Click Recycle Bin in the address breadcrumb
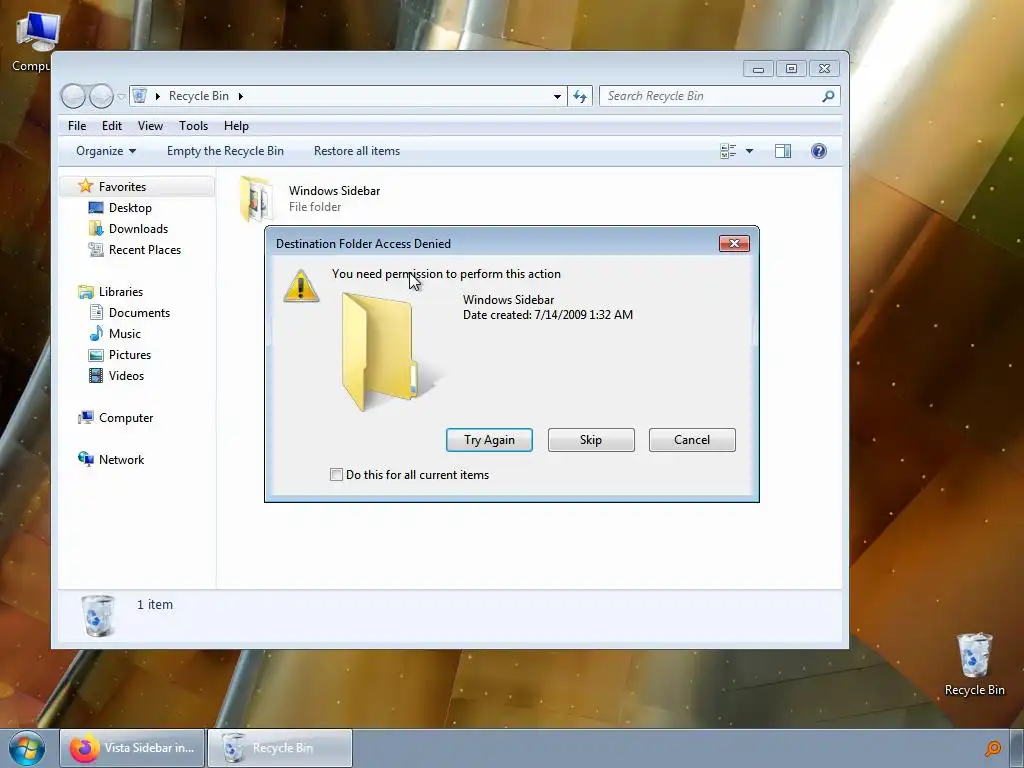1024x768 pixels. pyautogui.click(x=199, y=96)
